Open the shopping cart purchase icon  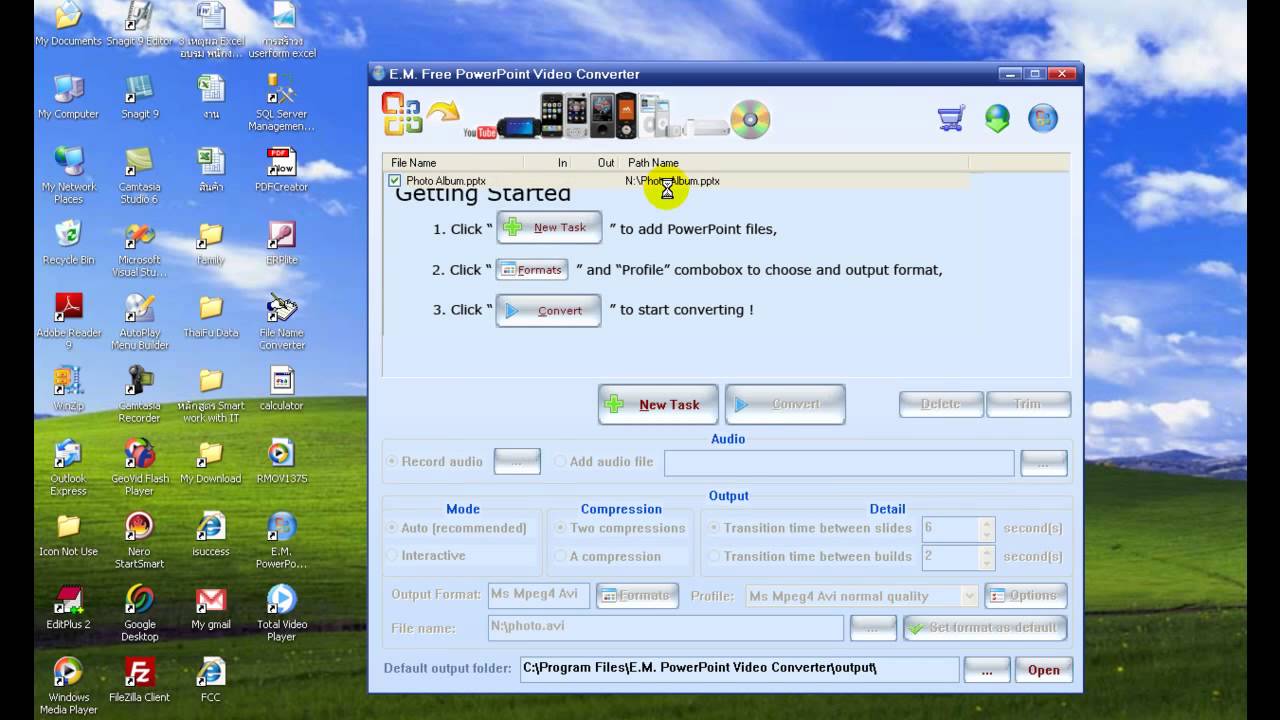[x=951, y=119]
